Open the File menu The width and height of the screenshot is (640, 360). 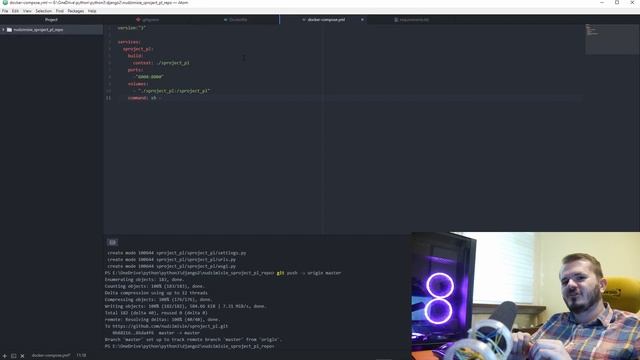5,11
